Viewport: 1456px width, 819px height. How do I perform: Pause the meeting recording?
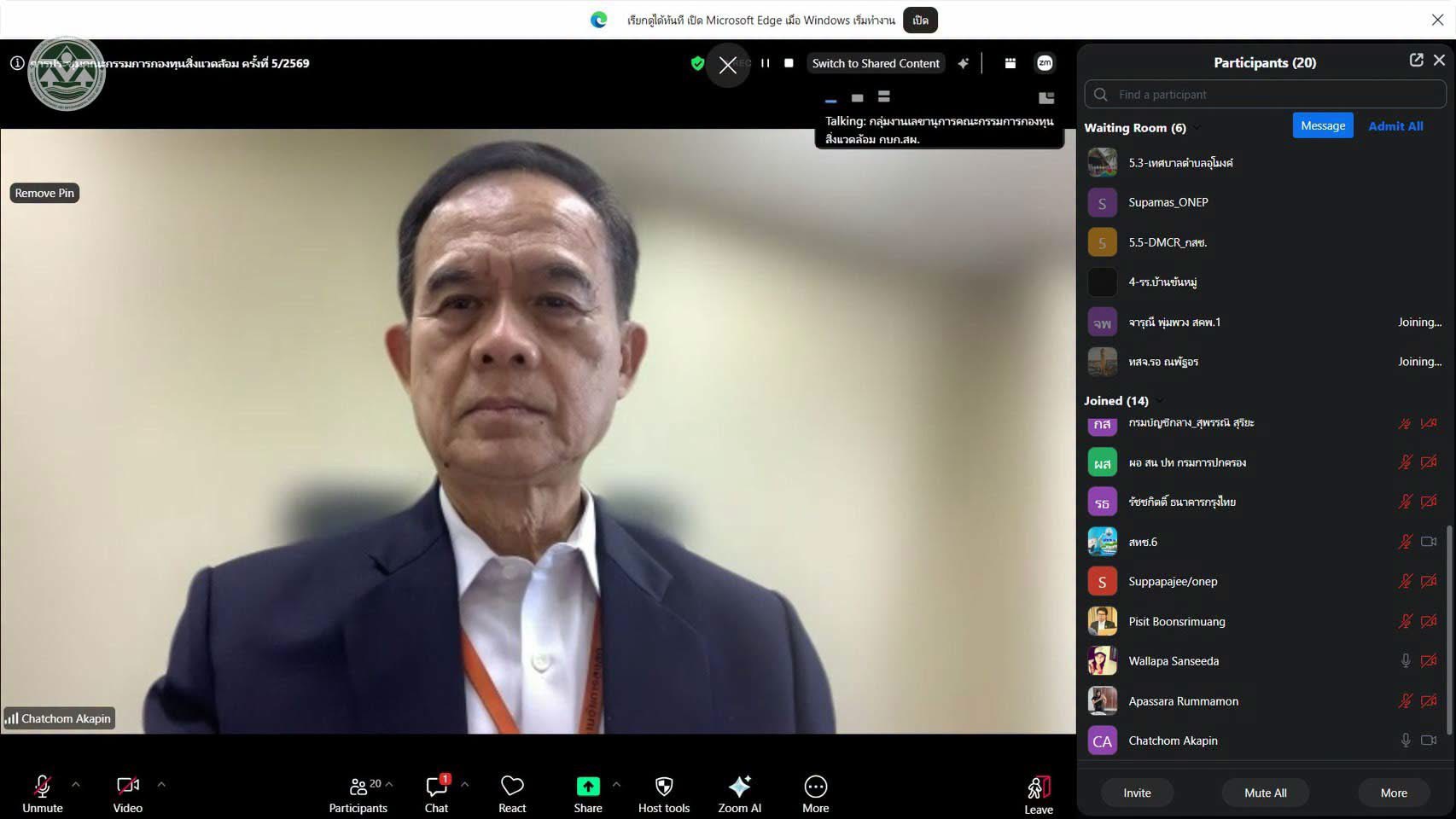click(x=766, y=63)
